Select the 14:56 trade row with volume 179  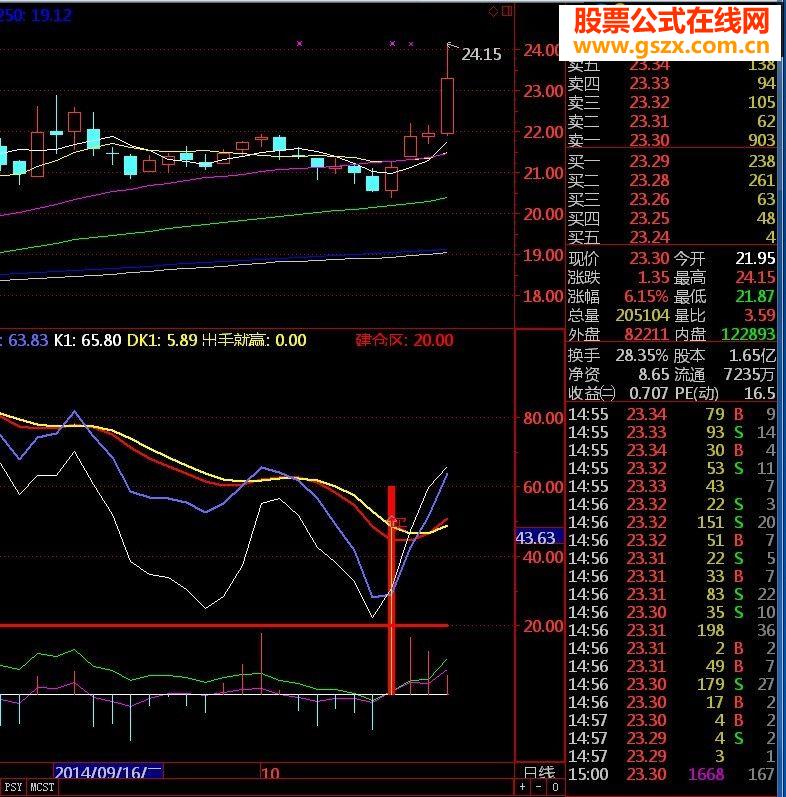pos(672,684)
